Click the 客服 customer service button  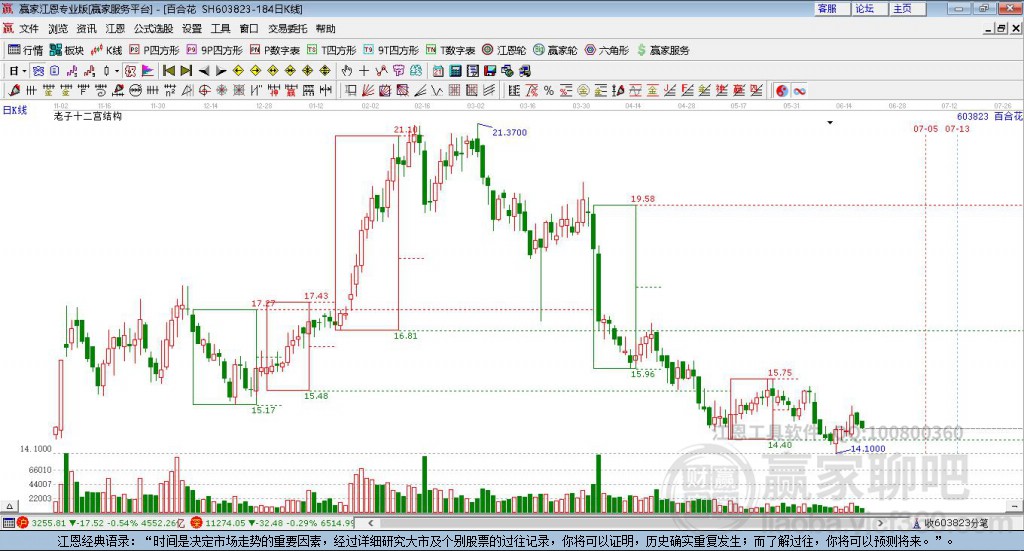click(x=831, y=8)
